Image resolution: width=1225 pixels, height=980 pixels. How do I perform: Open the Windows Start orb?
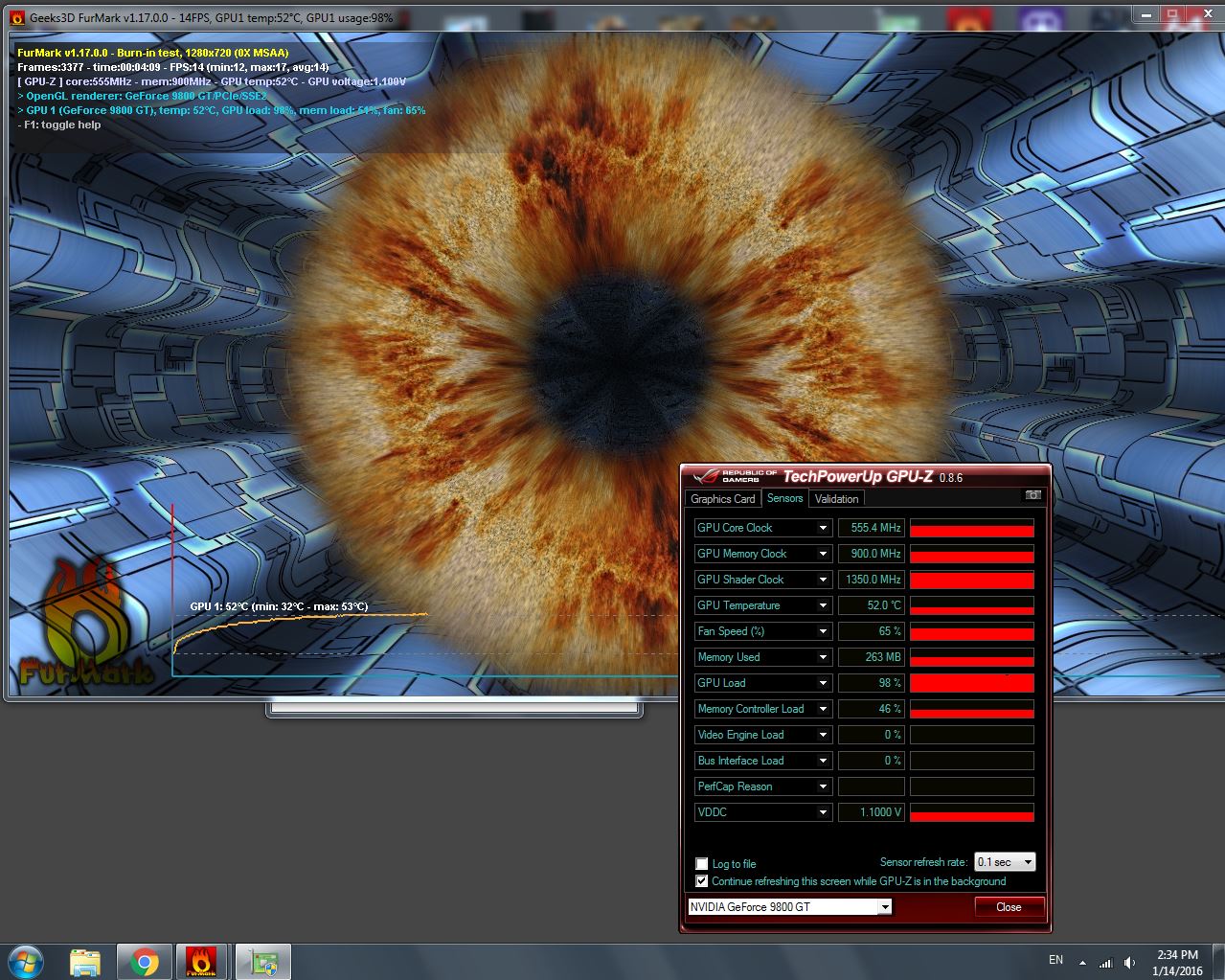click(x=26, y=962)
